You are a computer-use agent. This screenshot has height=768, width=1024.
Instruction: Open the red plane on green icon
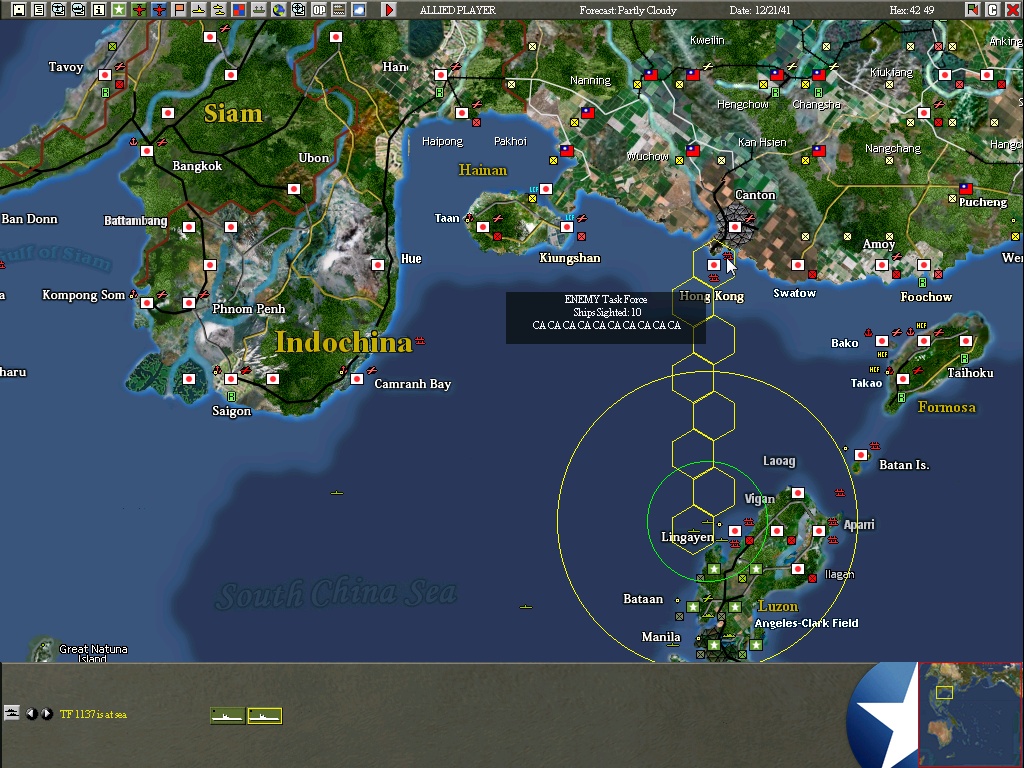(139, 10)
